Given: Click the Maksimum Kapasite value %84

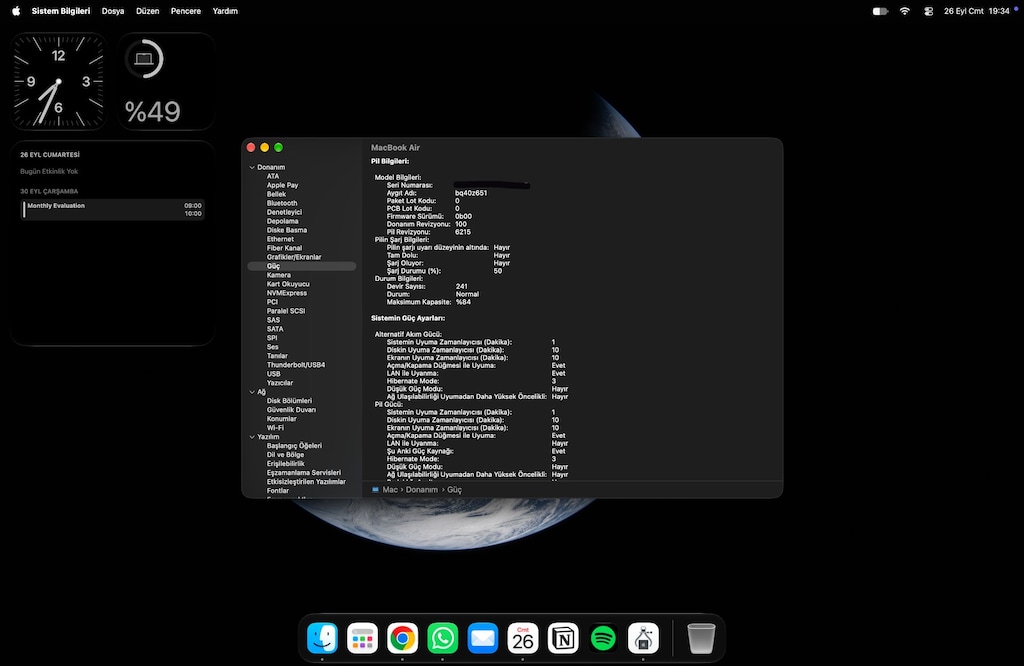Looking at the screenshot, I should pos(463,302).
